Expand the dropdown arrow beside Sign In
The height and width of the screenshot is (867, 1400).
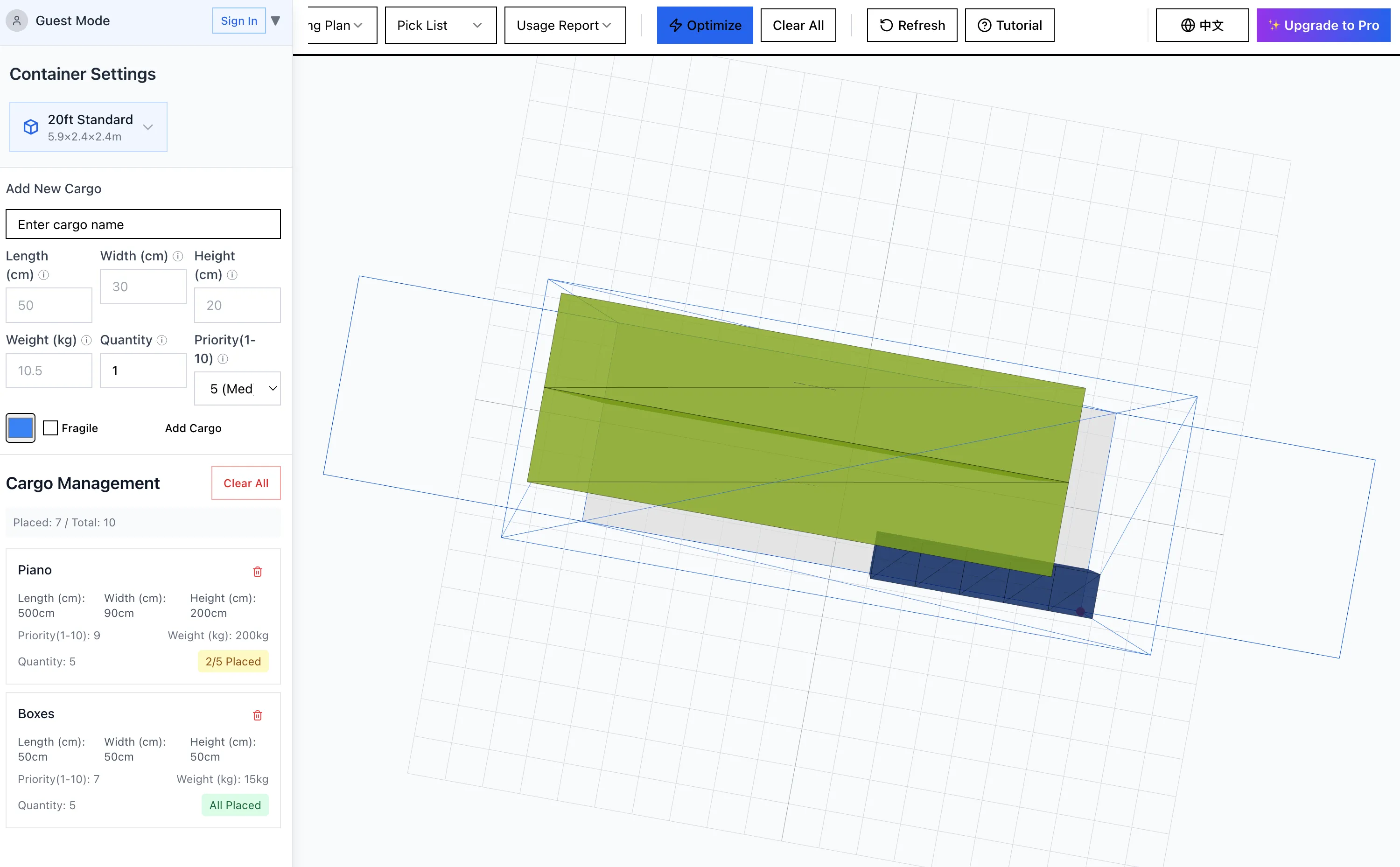point(276,20)
